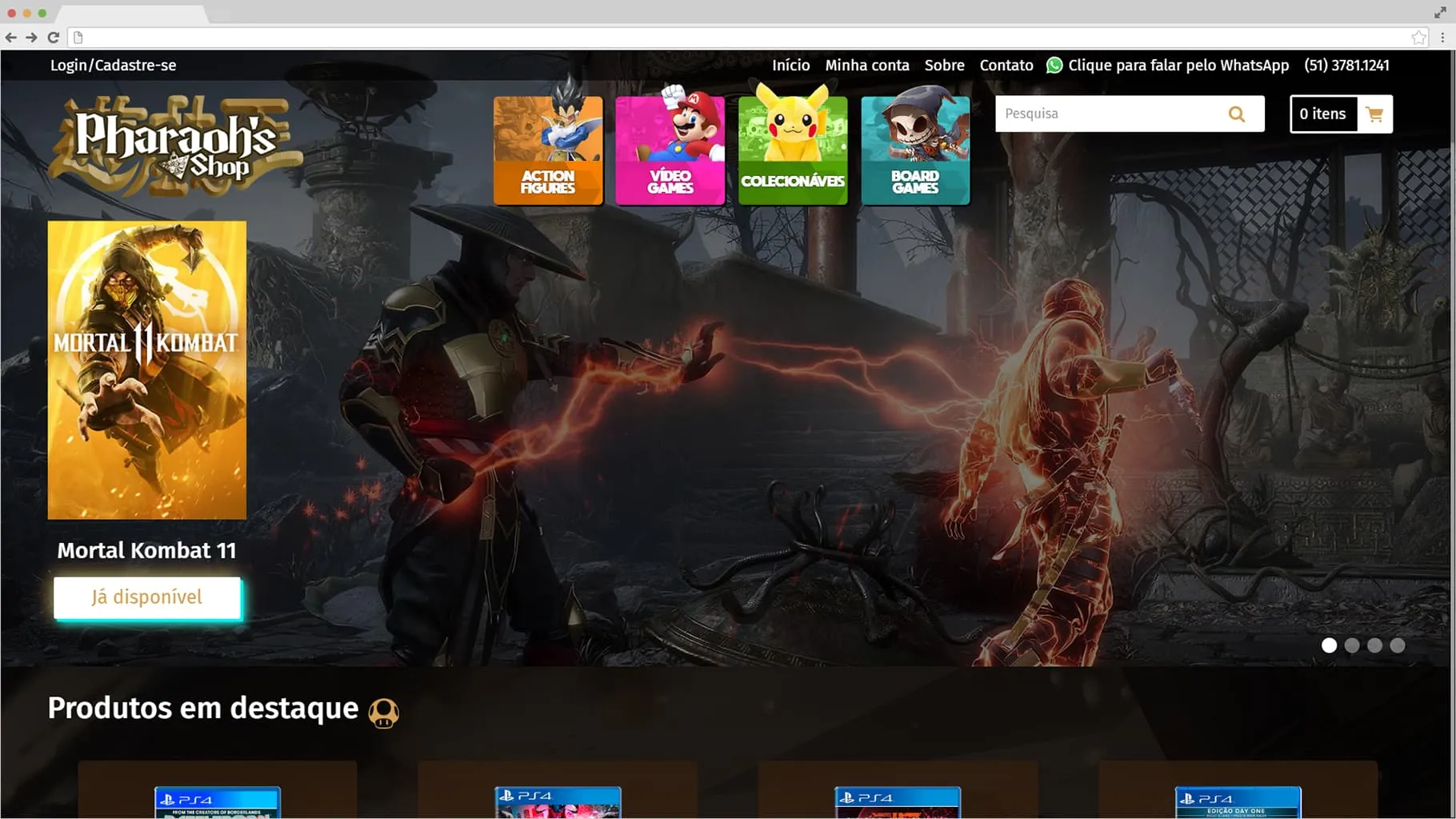
Task: Open the 'Edição Day One' PS4 product thumbnail
Action: [1238, 802]
